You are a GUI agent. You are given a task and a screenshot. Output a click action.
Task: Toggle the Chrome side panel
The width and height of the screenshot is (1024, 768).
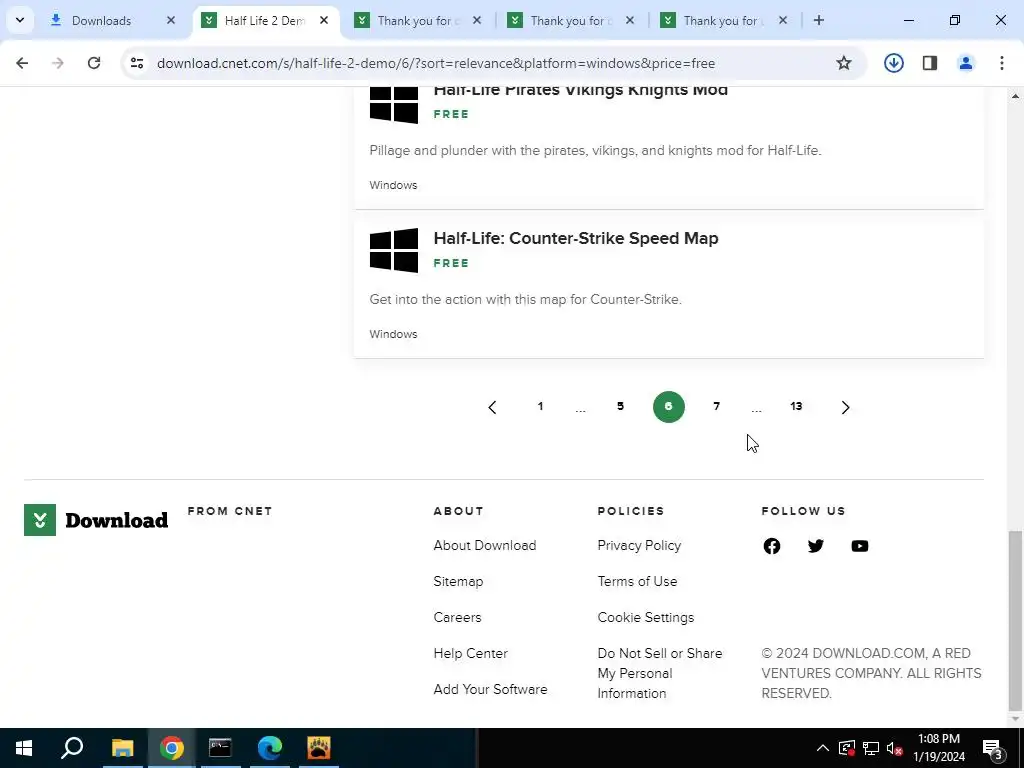[x=930, y=63]
